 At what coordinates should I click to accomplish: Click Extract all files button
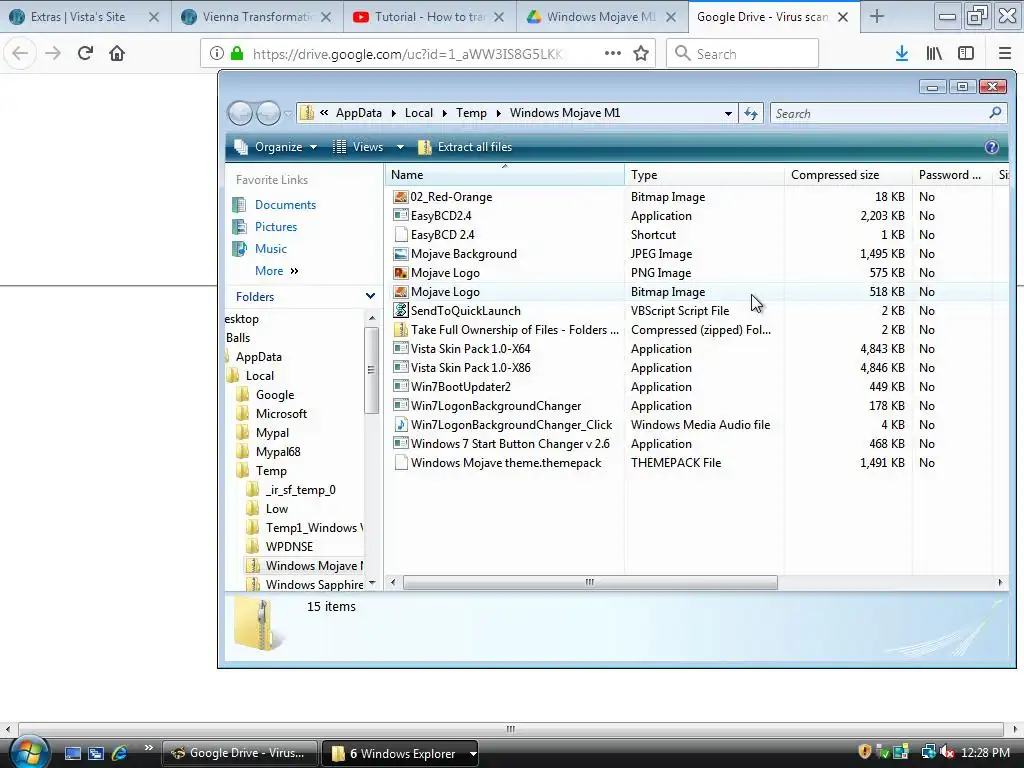point(465,147)
